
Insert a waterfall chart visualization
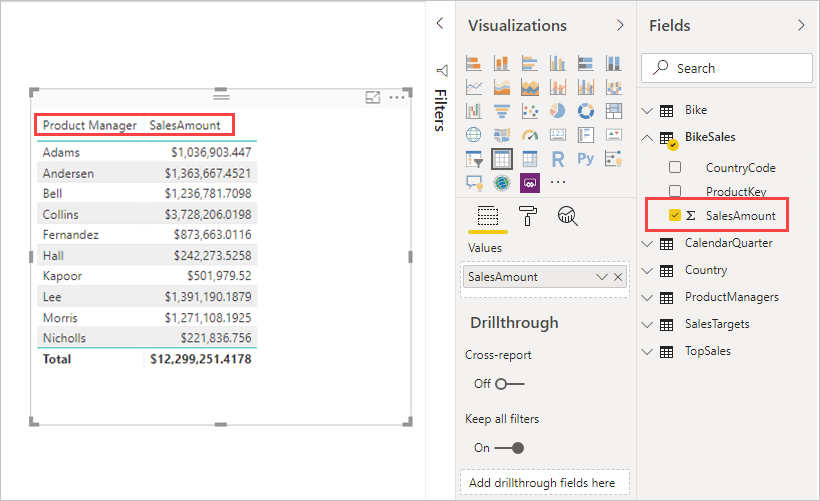(x=474, y=111)
